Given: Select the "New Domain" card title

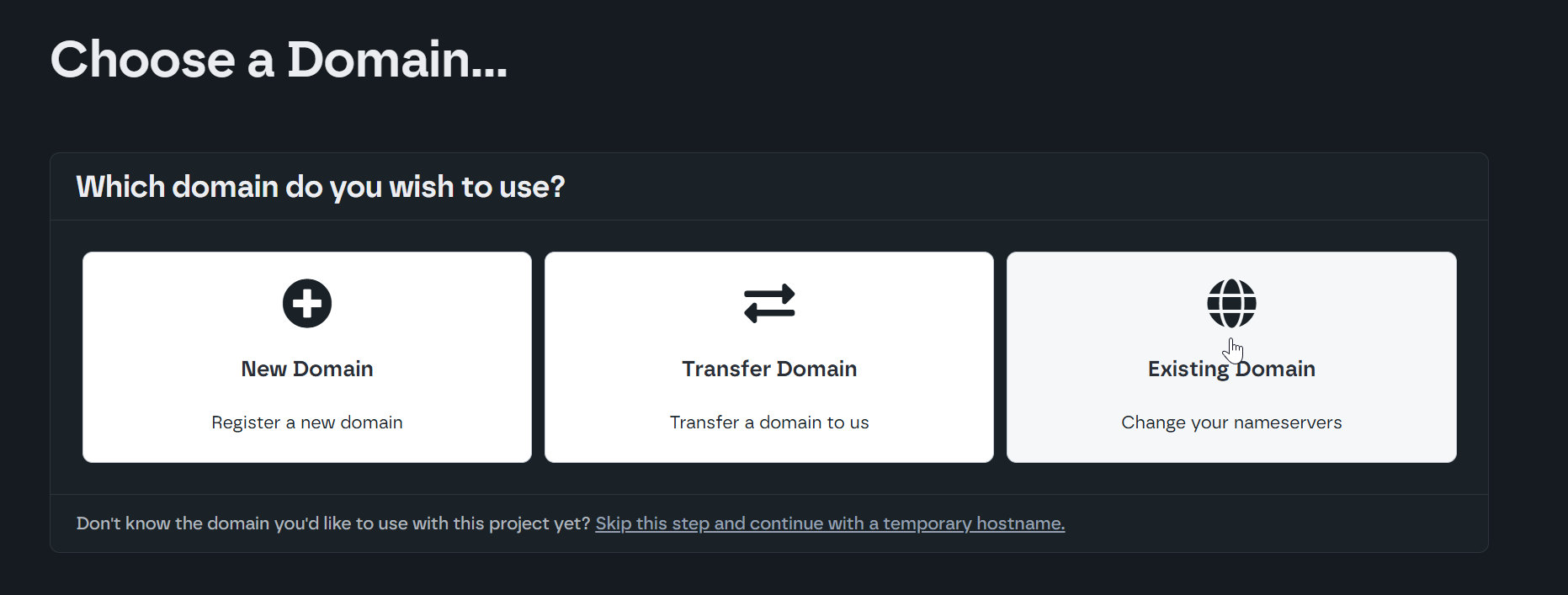Looking at the screenshot, I should point(307,369).
